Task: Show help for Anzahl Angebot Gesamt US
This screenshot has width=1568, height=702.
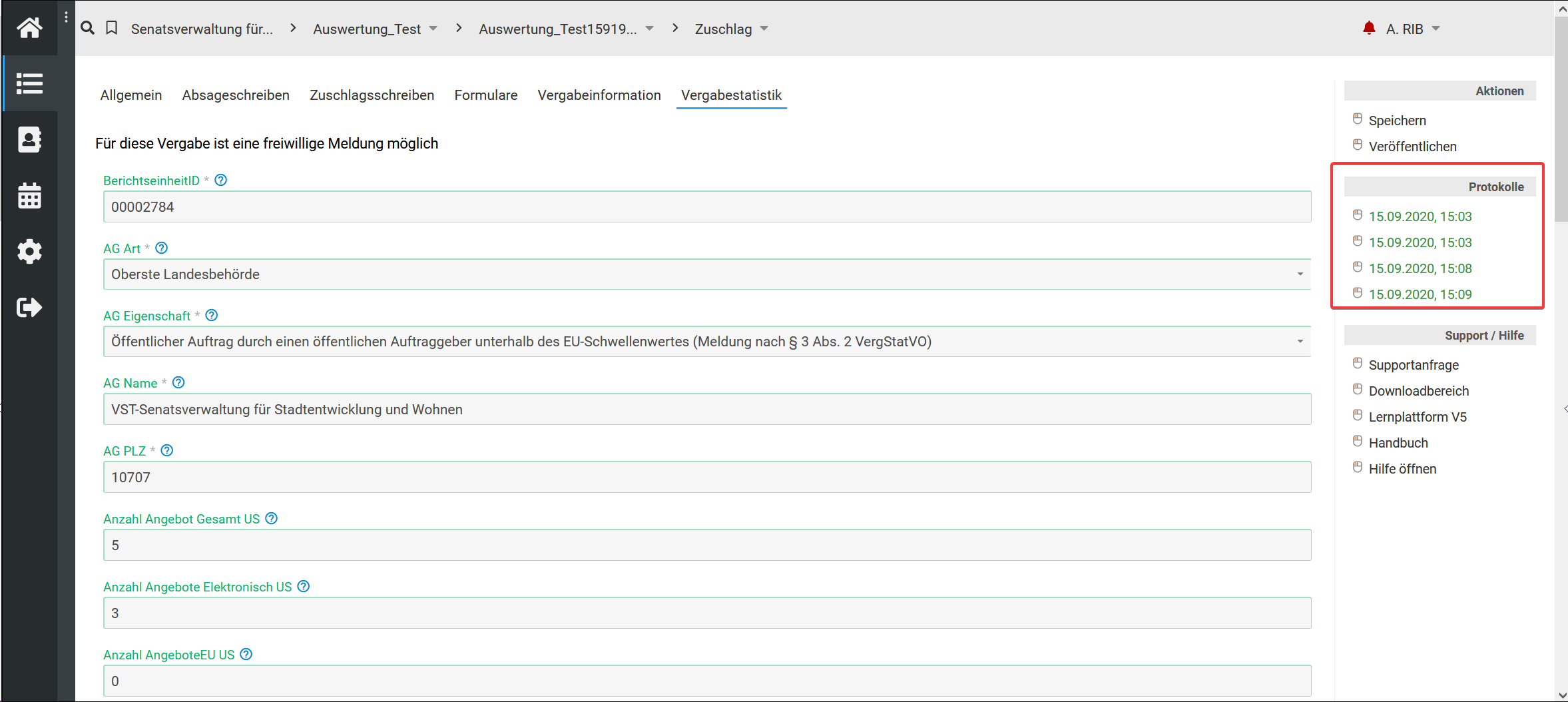Action: [272, 518]
